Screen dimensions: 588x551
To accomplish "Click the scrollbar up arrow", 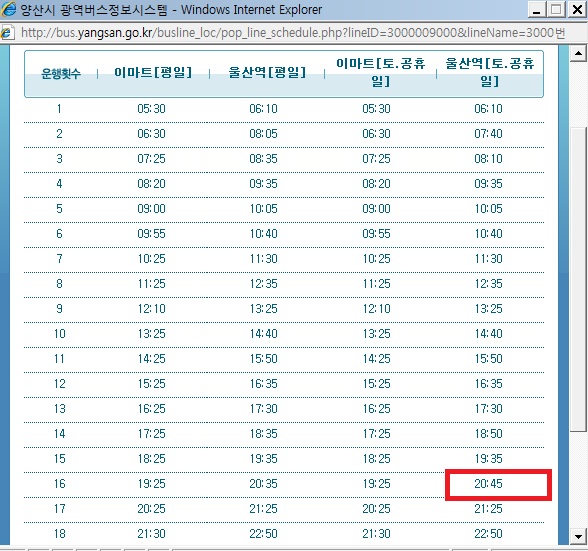I will click(578, 54).
